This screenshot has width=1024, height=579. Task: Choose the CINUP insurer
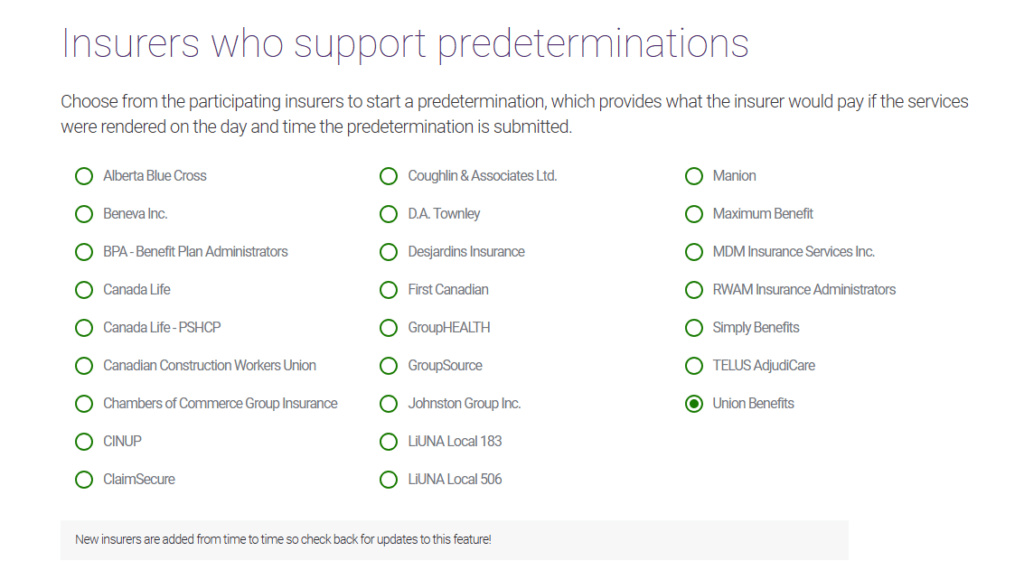[x=84, y=441]
